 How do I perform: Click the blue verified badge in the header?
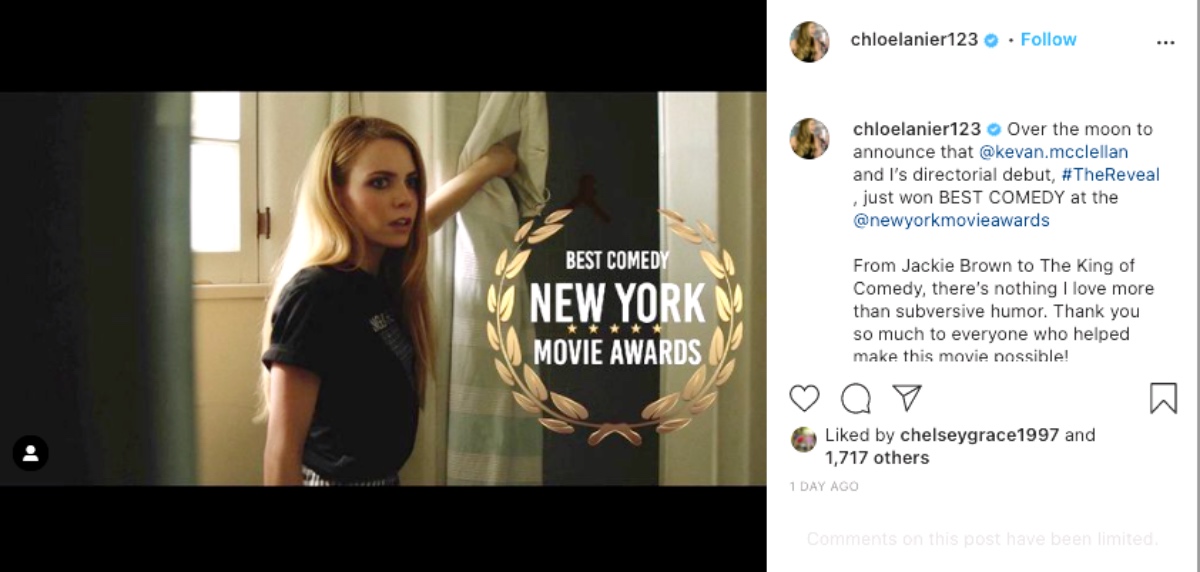[992, 40]
